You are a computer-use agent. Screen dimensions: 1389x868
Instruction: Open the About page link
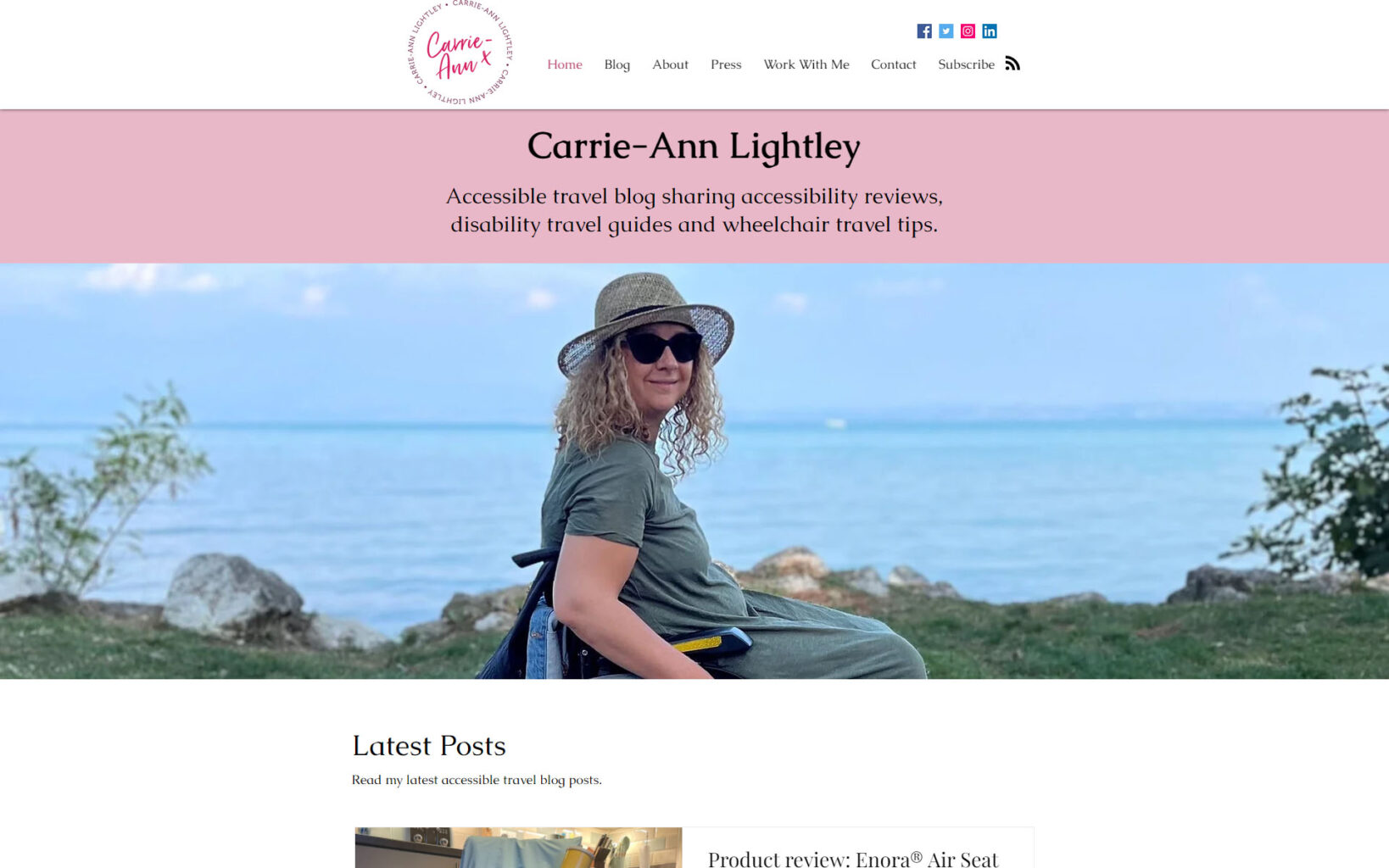point(670,64)
